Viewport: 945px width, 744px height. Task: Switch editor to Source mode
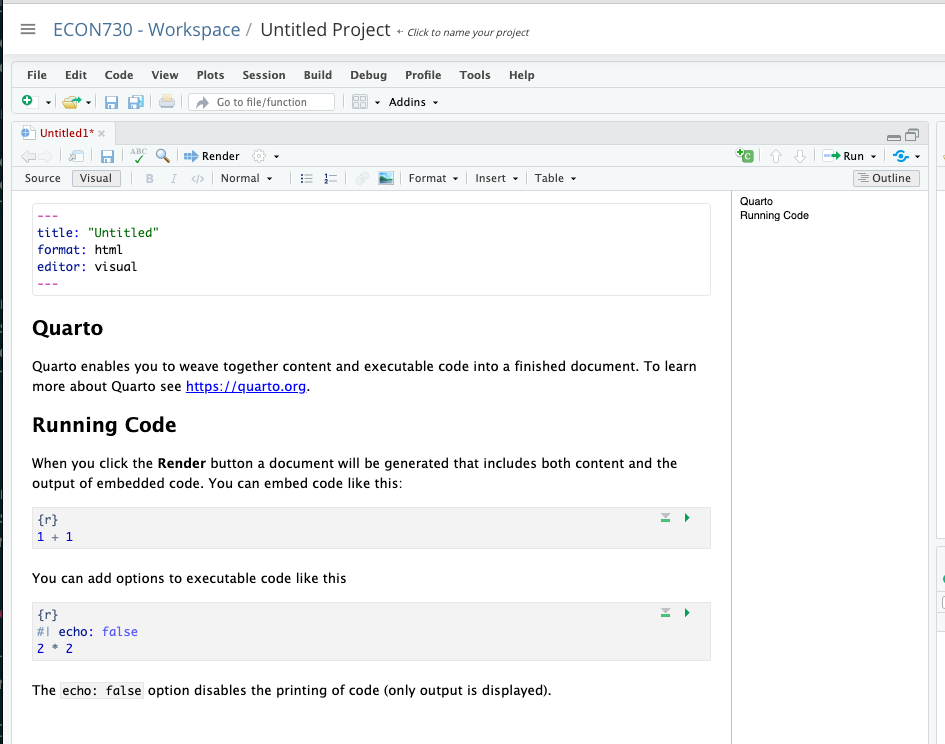(x=43, y=178)
